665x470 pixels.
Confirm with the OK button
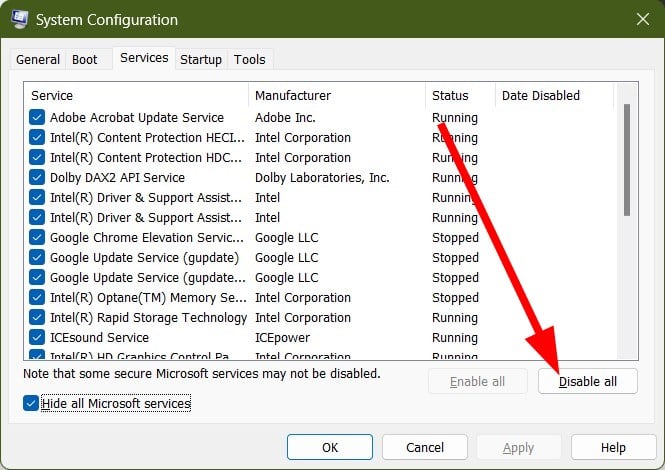click(330, 447)
